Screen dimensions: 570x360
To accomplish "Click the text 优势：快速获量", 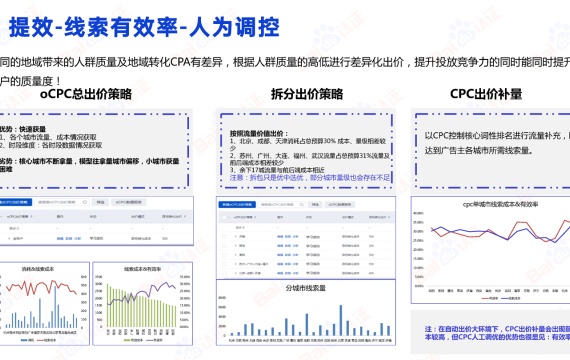I will pos(23,129).
